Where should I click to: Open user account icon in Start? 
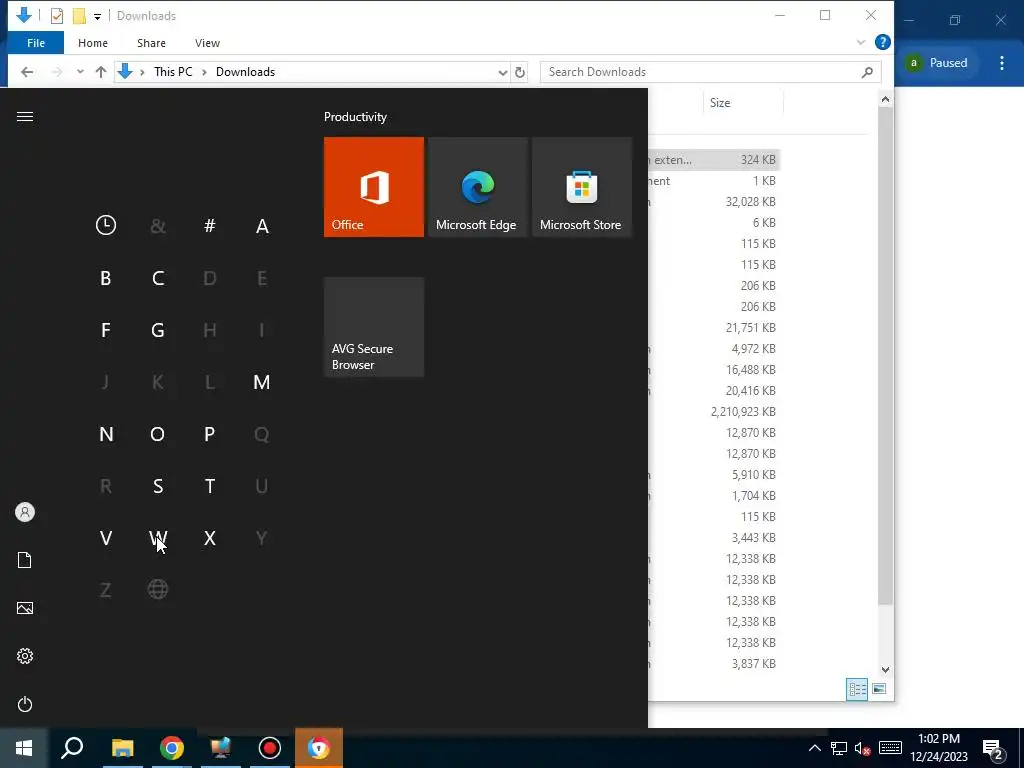(25, 512)
